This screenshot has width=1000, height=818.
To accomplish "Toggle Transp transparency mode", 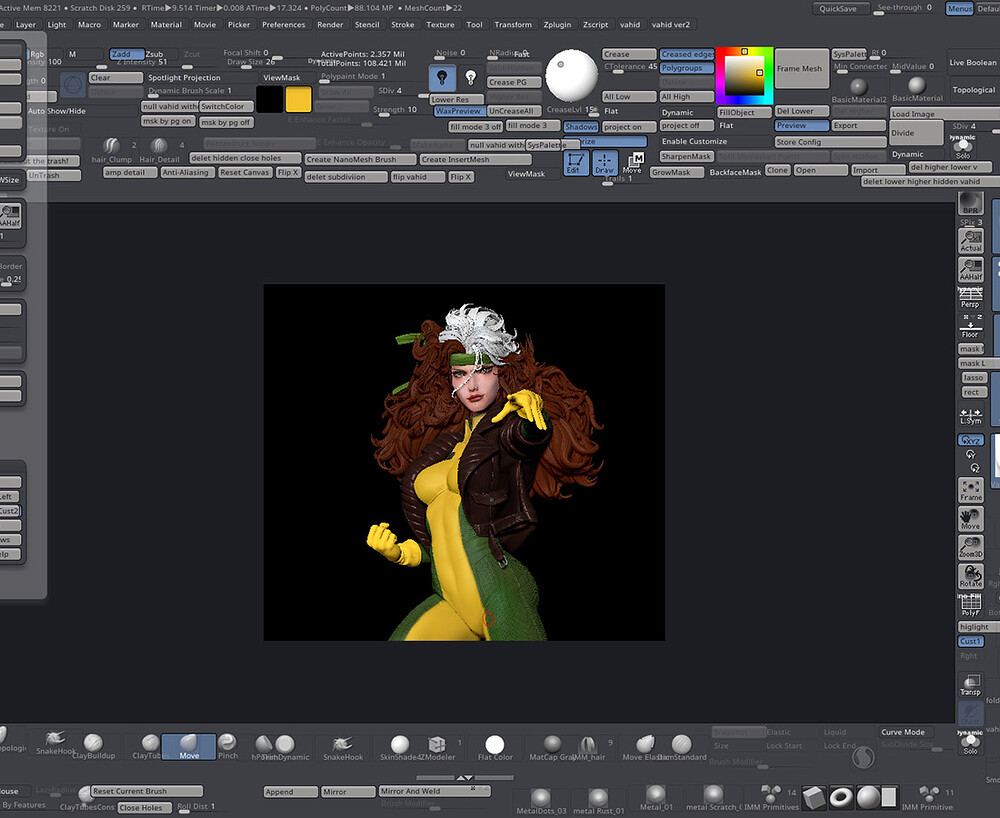I will (x=970, y=685).
